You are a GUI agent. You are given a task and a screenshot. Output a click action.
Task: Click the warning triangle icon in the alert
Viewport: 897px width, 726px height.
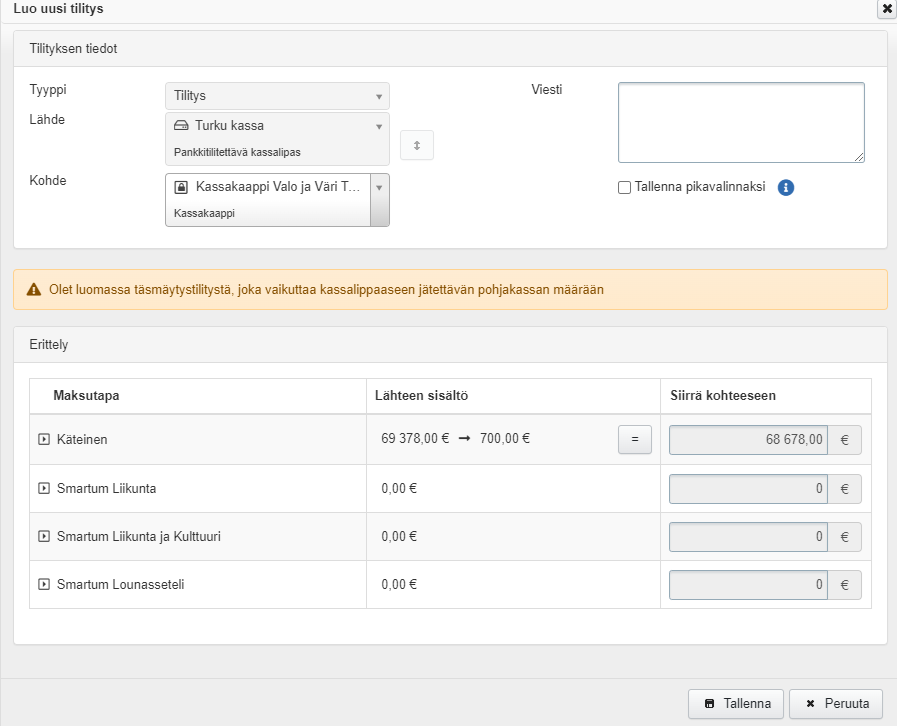(35, 290)
